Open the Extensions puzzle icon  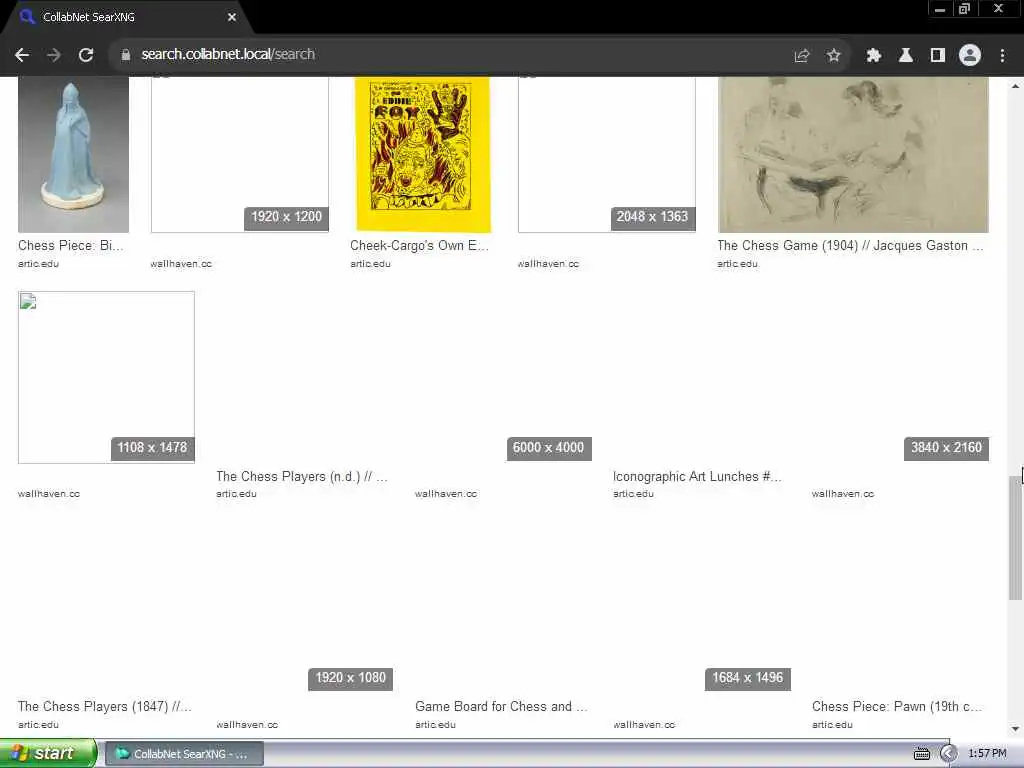pyautogui.click(x=874, y=56)
